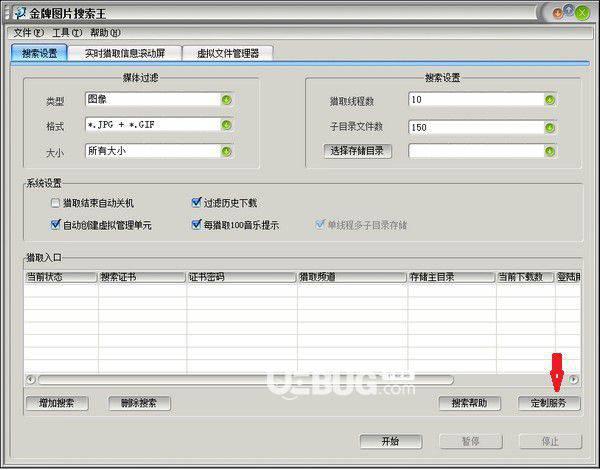Click the 定制服务 button
Screen dimensions: 600x470
pos(549,403)
